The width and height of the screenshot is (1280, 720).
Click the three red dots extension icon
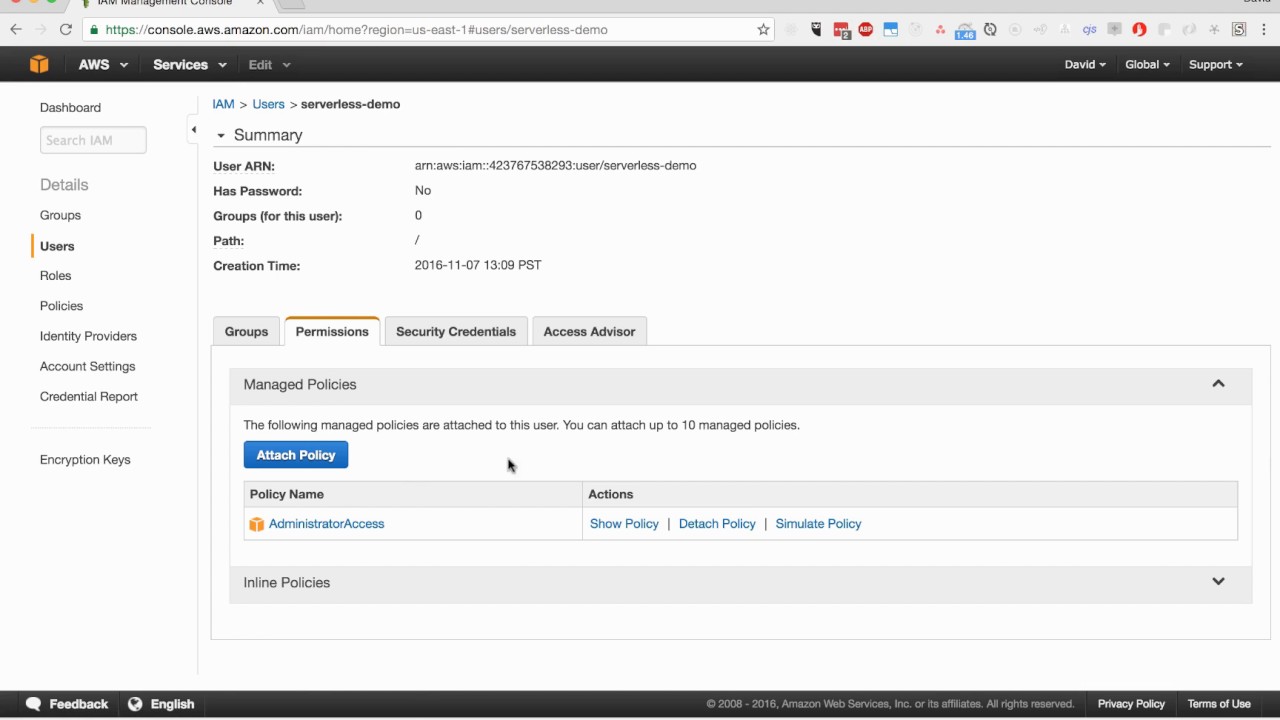[x=940, y=30]
